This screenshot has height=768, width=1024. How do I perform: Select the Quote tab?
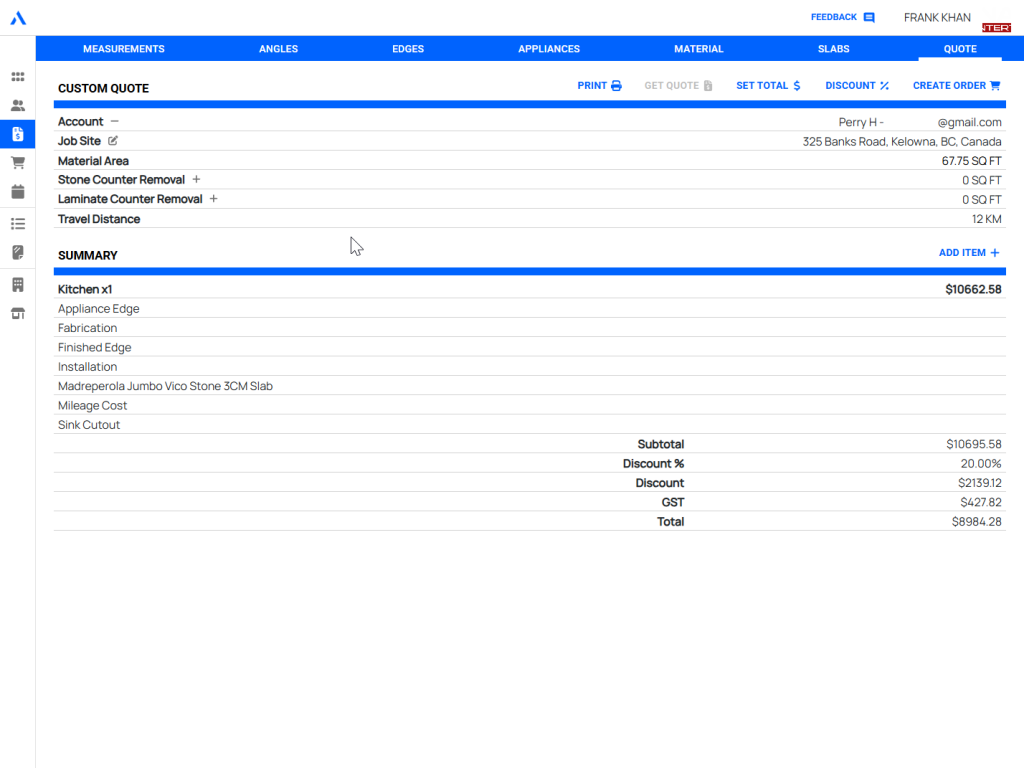960,49
